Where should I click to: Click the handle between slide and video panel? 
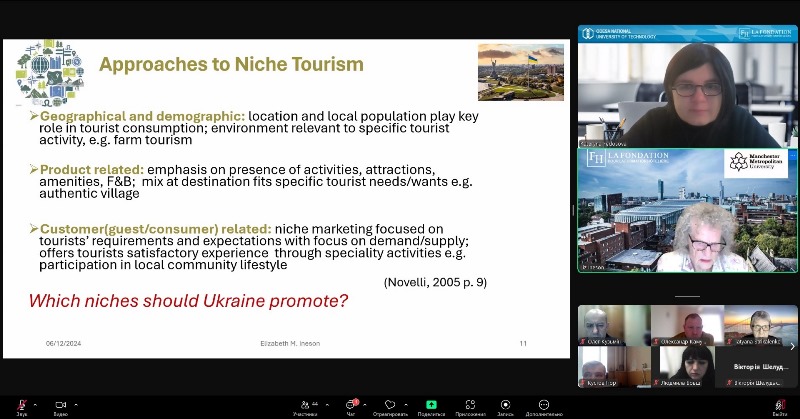(x=573, y=210)
